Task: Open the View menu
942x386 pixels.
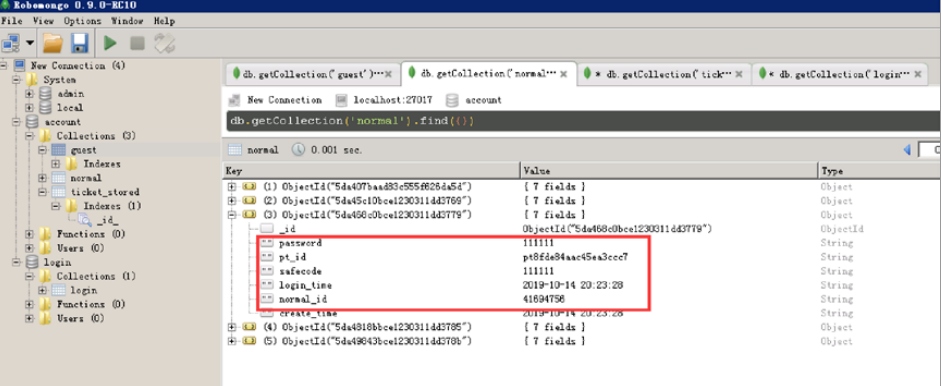Action: tap(43, 20)
